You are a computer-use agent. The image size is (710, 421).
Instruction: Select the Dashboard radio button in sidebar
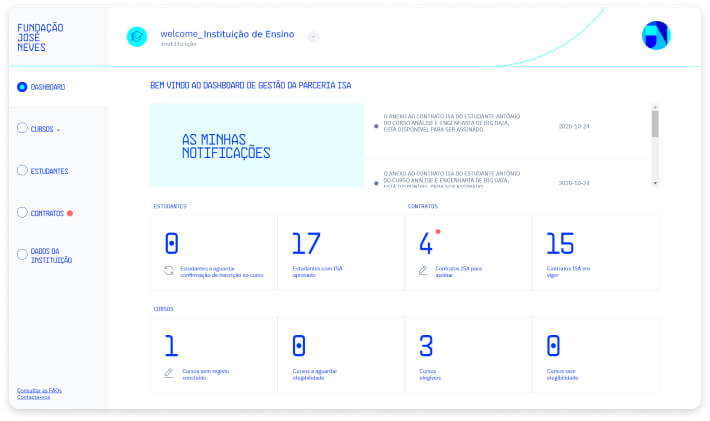pyautogui.click(x=22, y=87)
